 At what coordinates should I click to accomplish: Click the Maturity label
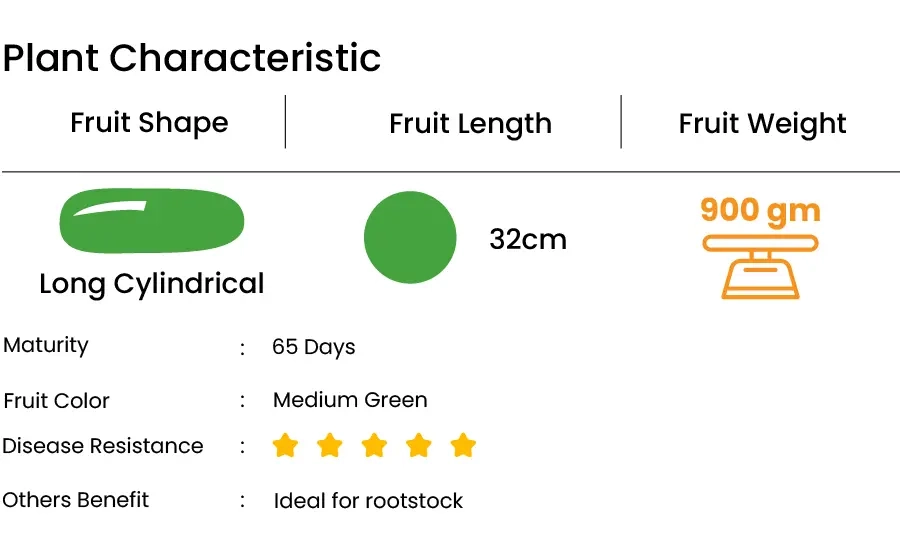point(46,346)
